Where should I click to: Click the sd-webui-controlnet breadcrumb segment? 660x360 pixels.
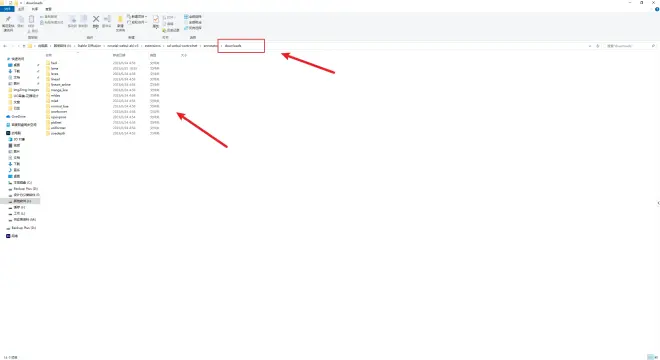(182, 46)
